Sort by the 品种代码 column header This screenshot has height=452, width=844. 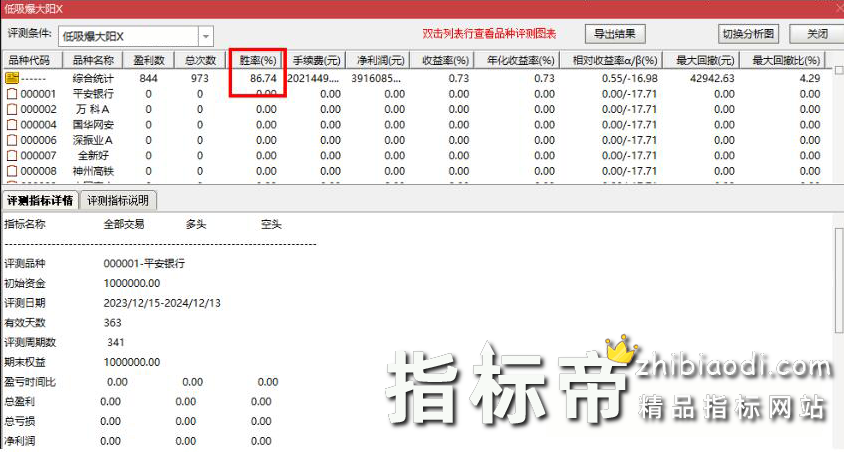(32, 60)
